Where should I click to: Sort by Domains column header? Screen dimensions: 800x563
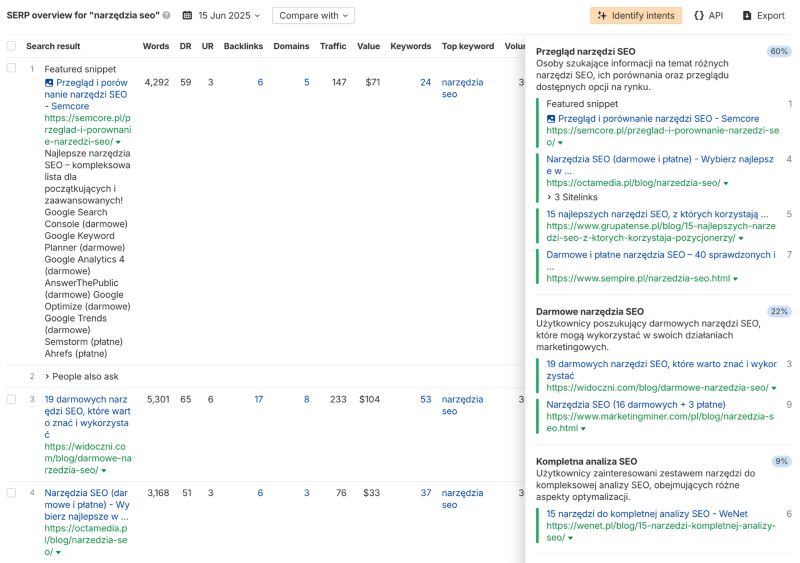coord(291,46)
